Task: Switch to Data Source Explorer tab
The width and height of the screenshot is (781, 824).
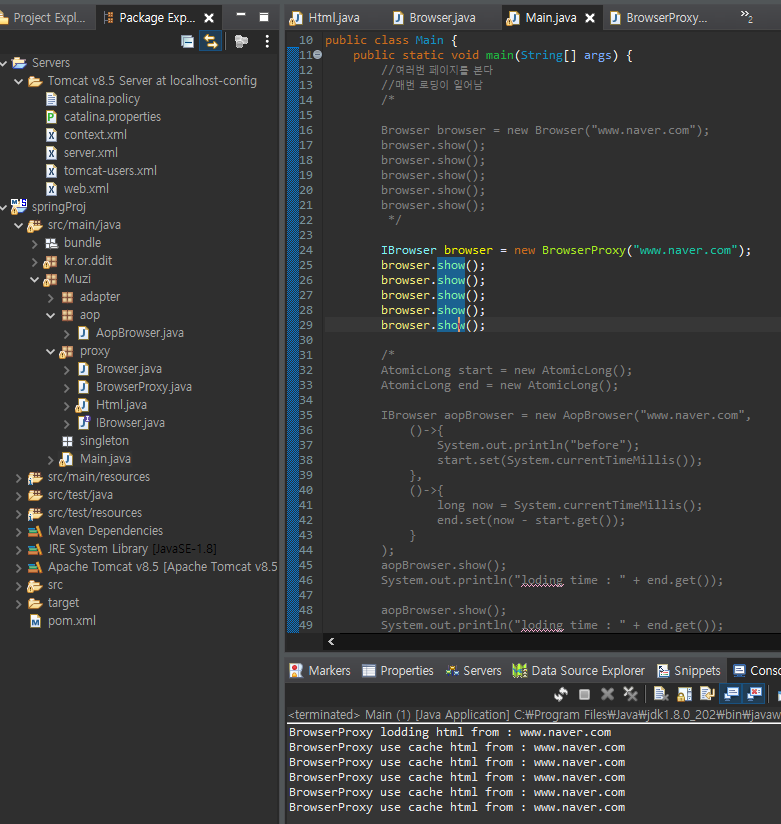Action: (578, 671)
